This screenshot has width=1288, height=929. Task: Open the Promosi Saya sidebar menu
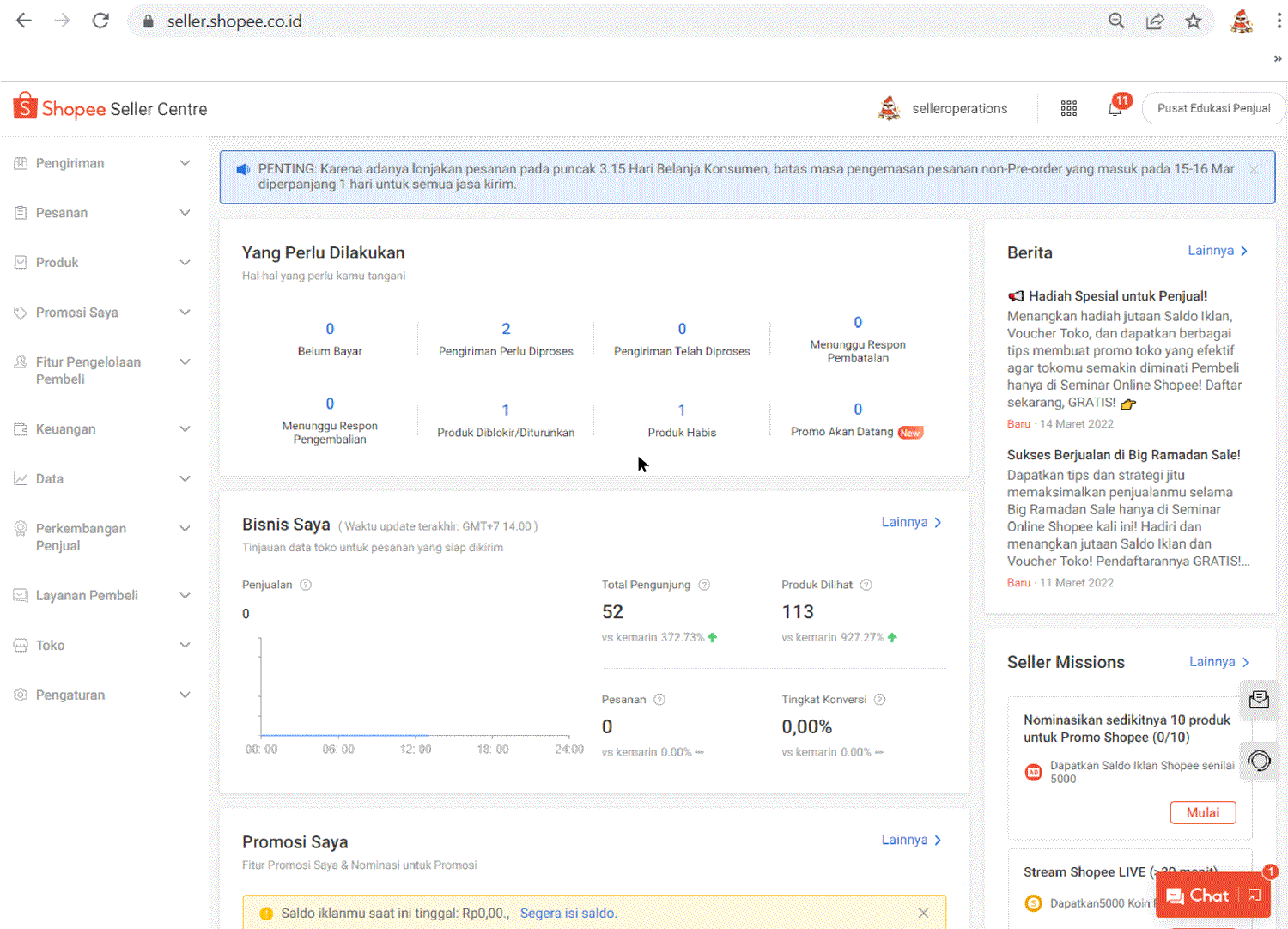point(102,313)
